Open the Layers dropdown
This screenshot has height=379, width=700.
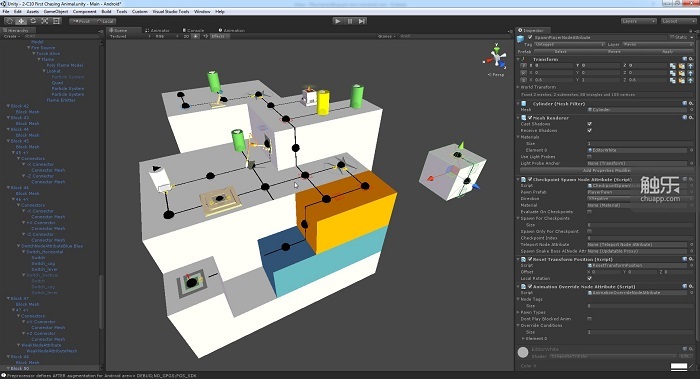(x=638, y=21)
